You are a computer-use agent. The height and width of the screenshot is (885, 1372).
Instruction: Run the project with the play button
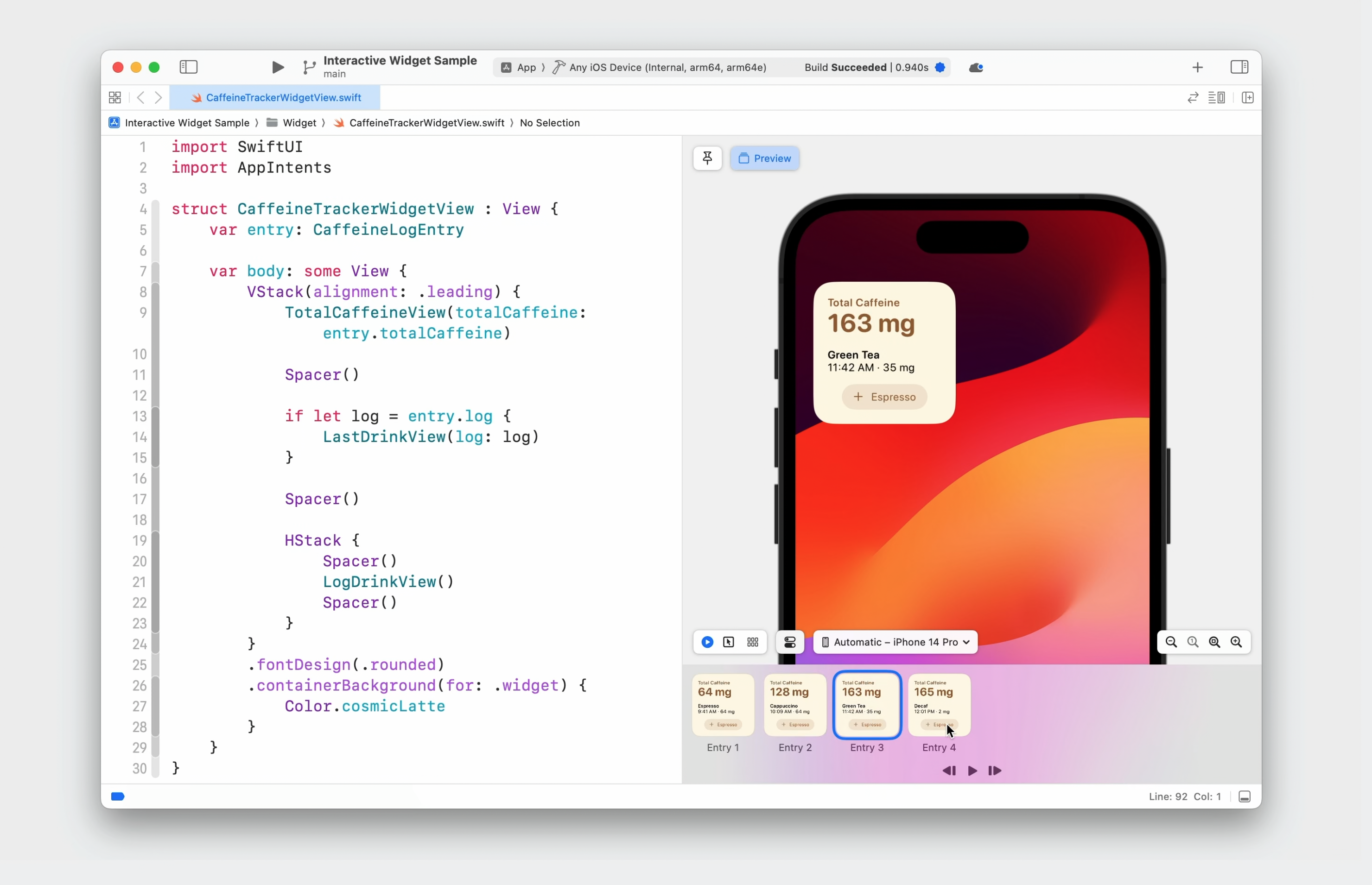point(278,67)
